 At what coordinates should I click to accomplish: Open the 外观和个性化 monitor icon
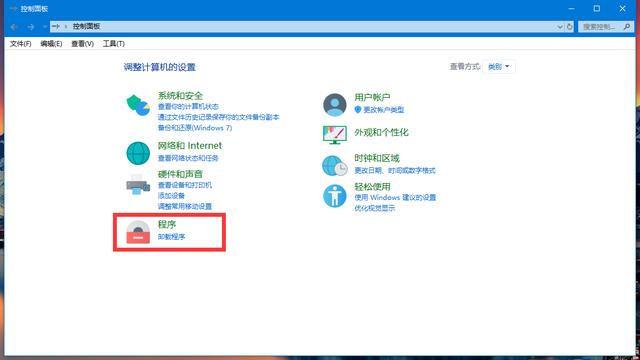[x=335, y=135]
